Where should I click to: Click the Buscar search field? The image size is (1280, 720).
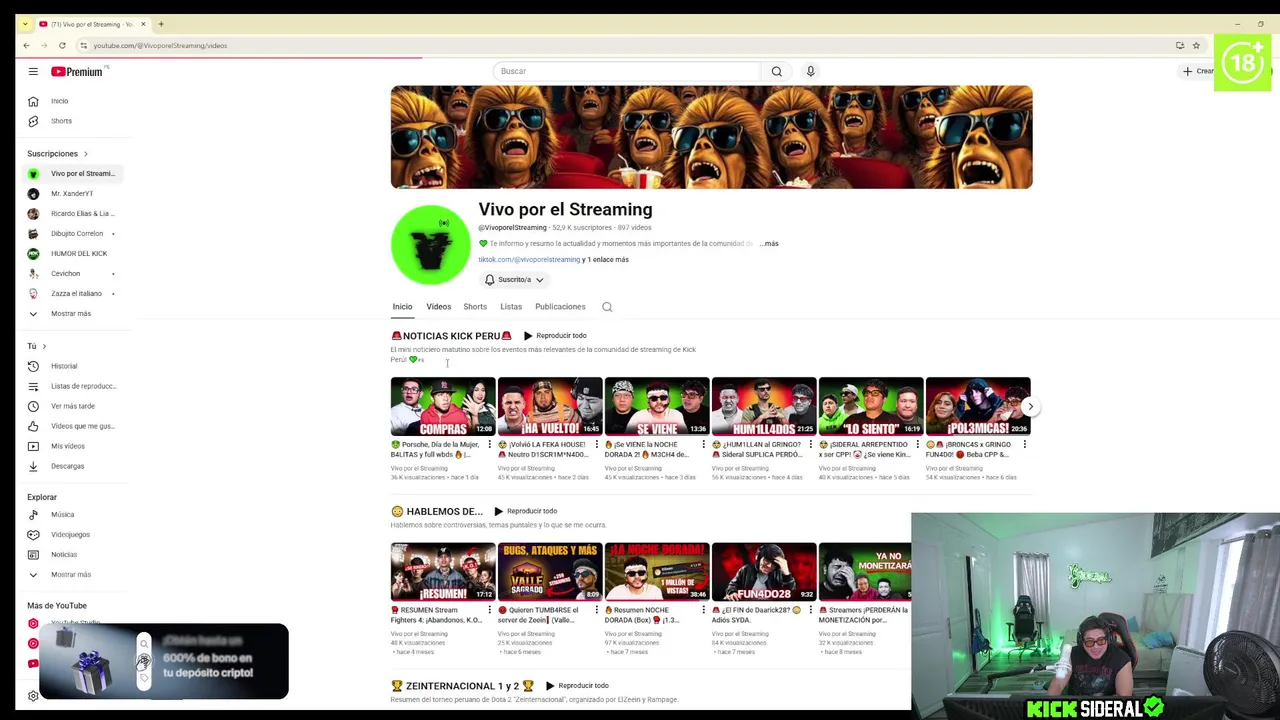pyautogui.click(x=627, y=71)
